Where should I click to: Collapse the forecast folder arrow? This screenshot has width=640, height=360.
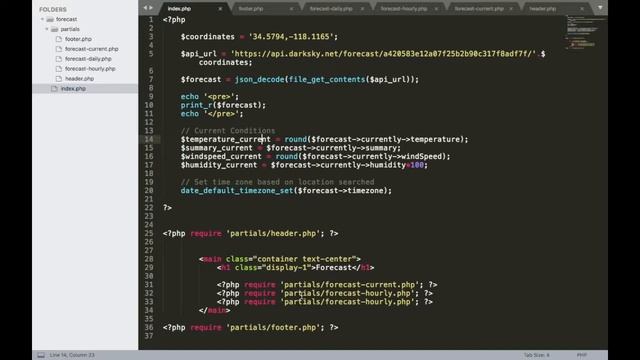42,19
